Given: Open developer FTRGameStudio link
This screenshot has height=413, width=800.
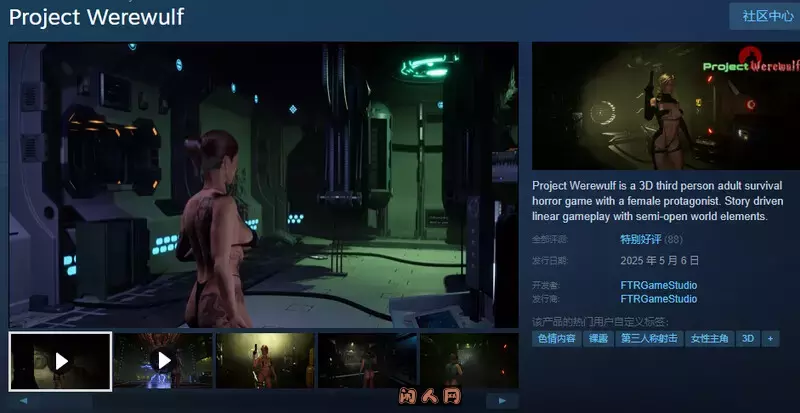Looking at the screenshot, I should (658, 285).
